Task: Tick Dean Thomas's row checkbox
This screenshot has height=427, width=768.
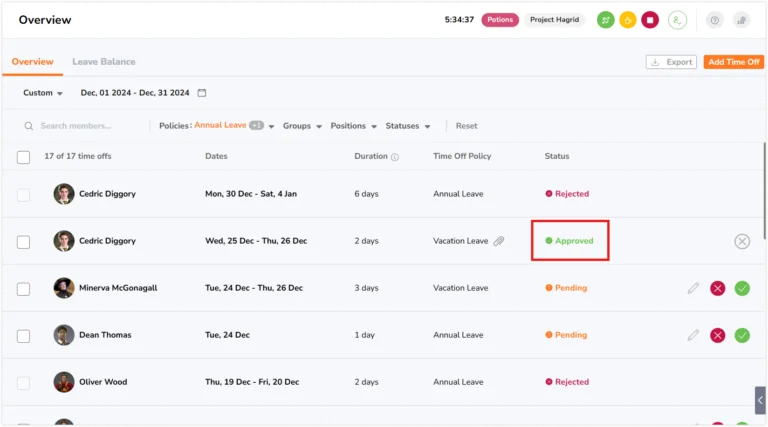Action: 24,336
